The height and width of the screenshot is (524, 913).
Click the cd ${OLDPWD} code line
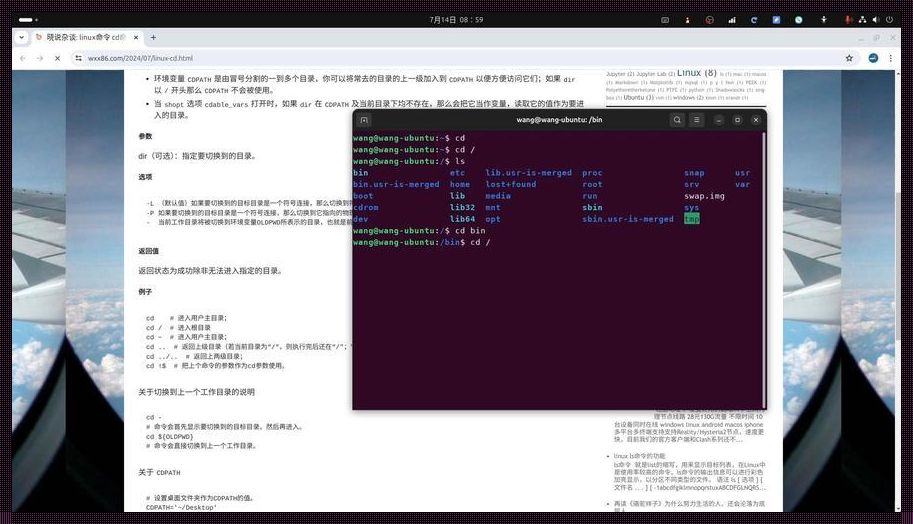169,436
